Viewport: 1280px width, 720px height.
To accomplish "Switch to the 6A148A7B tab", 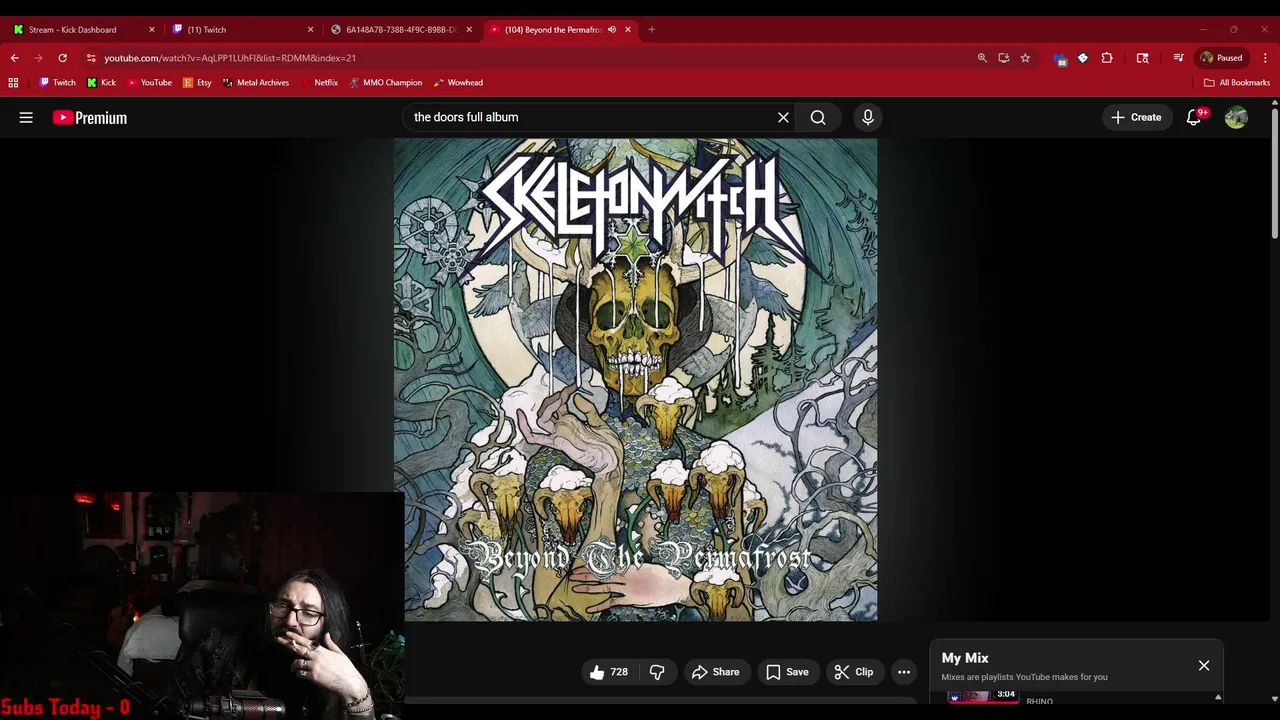I will pos(400,30).
